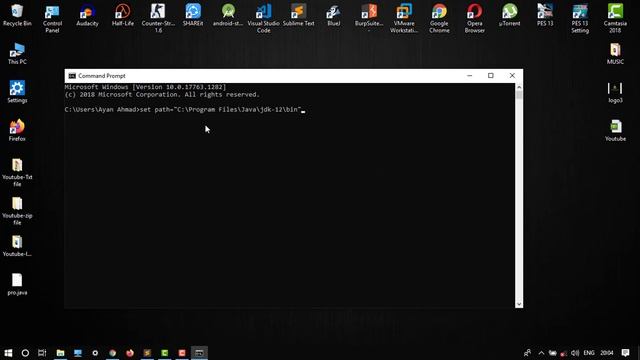Click the logo3 file on desktop
Viewport: 640px width, 360px height.
coord(615,93)
